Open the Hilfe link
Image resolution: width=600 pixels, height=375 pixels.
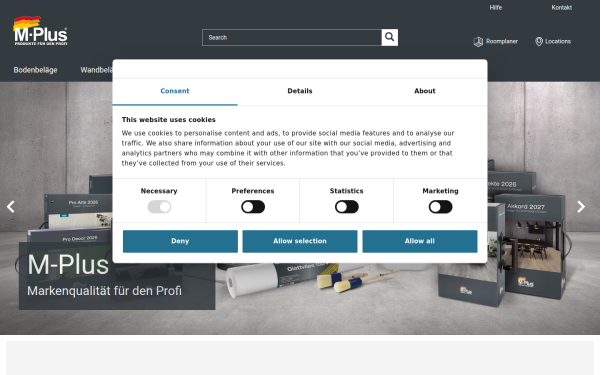tap(496, 8)
